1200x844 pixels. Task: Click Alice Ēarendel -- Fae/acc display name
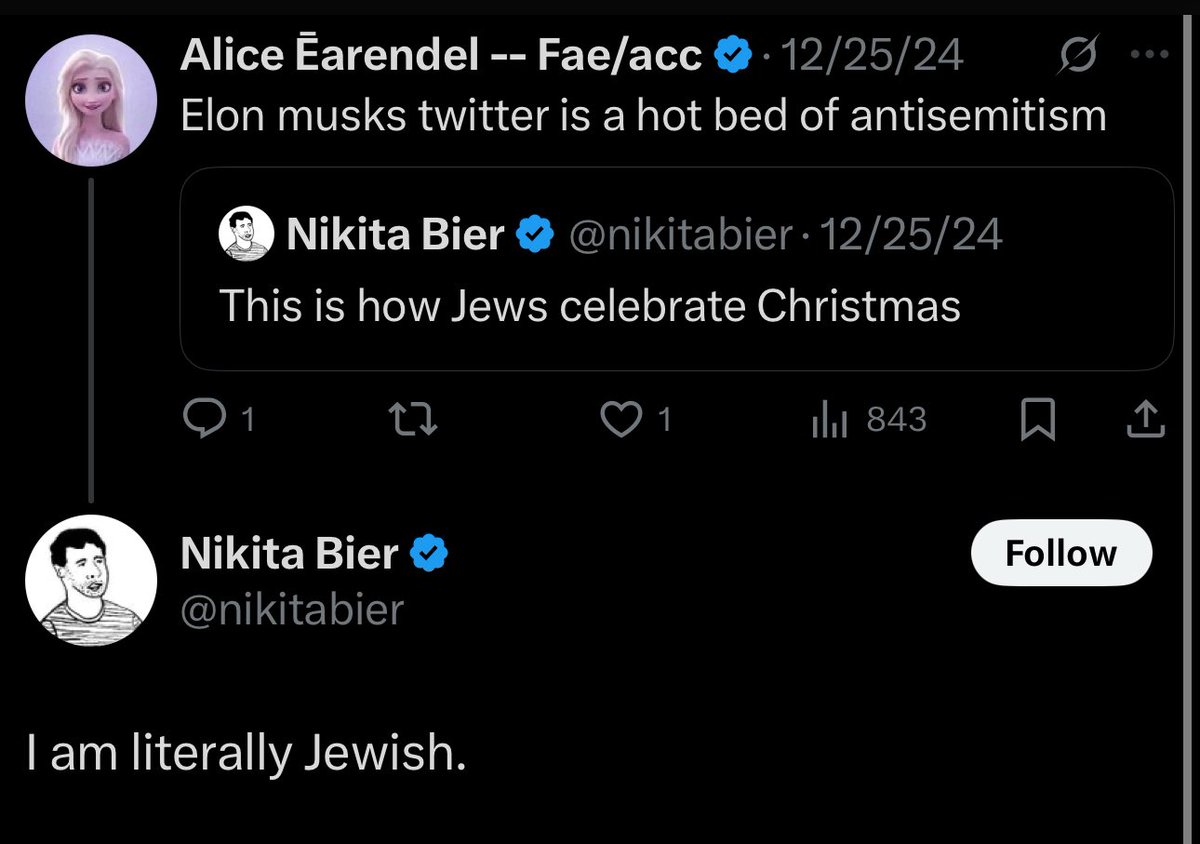click(441, 58)
